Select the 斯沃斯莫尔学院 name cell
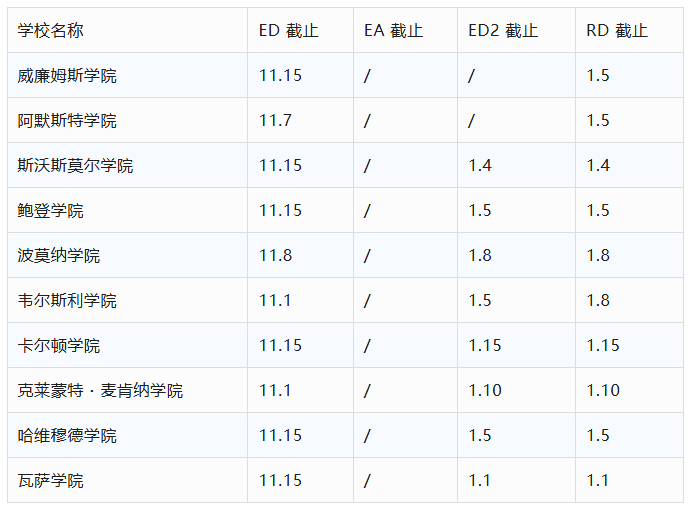Image resolution: width=693 pixels, height=508 pixels. (x=75, y=166)
